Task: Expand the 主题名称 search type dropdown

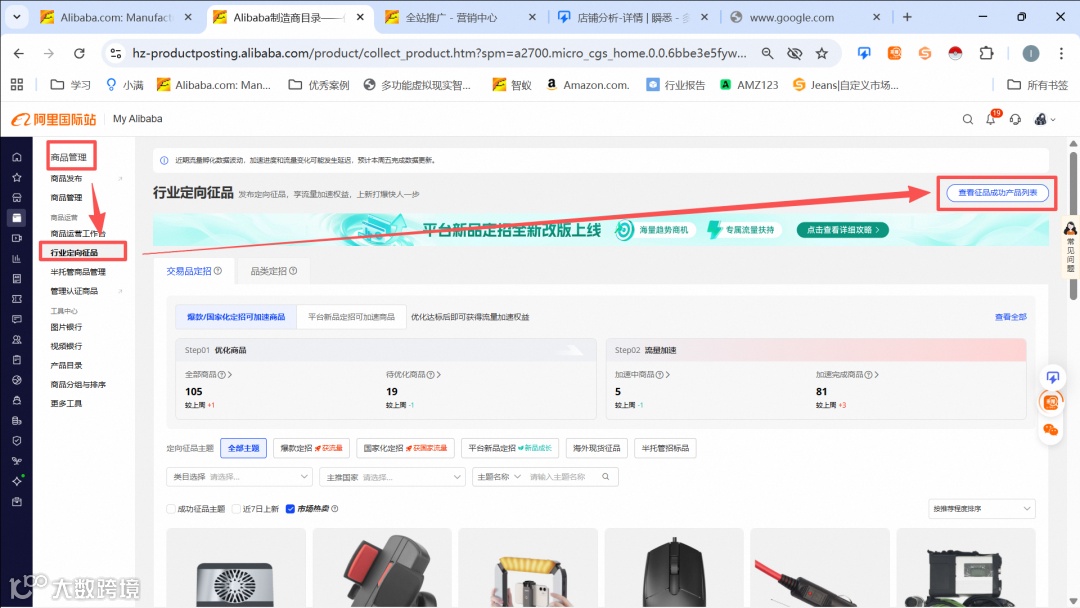Action: click(x=499, y=476)
